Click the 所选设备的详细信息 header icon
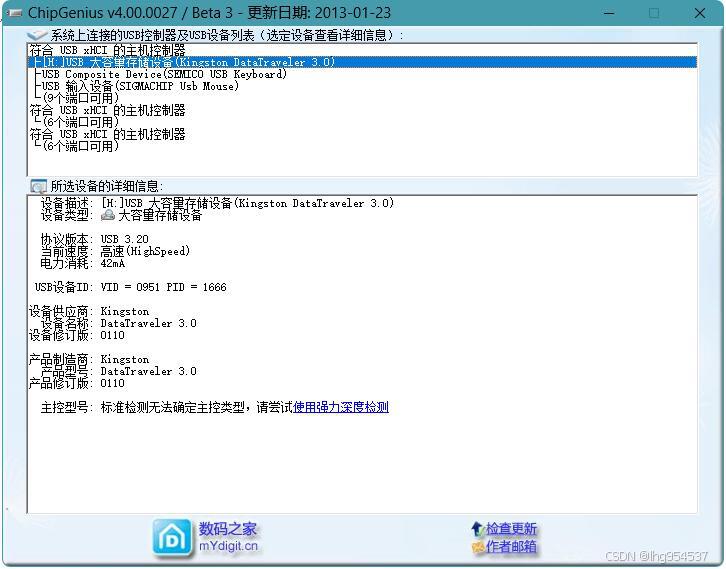Image resolution: width=726 pixels, height=569 pixels. pos(38,186)
